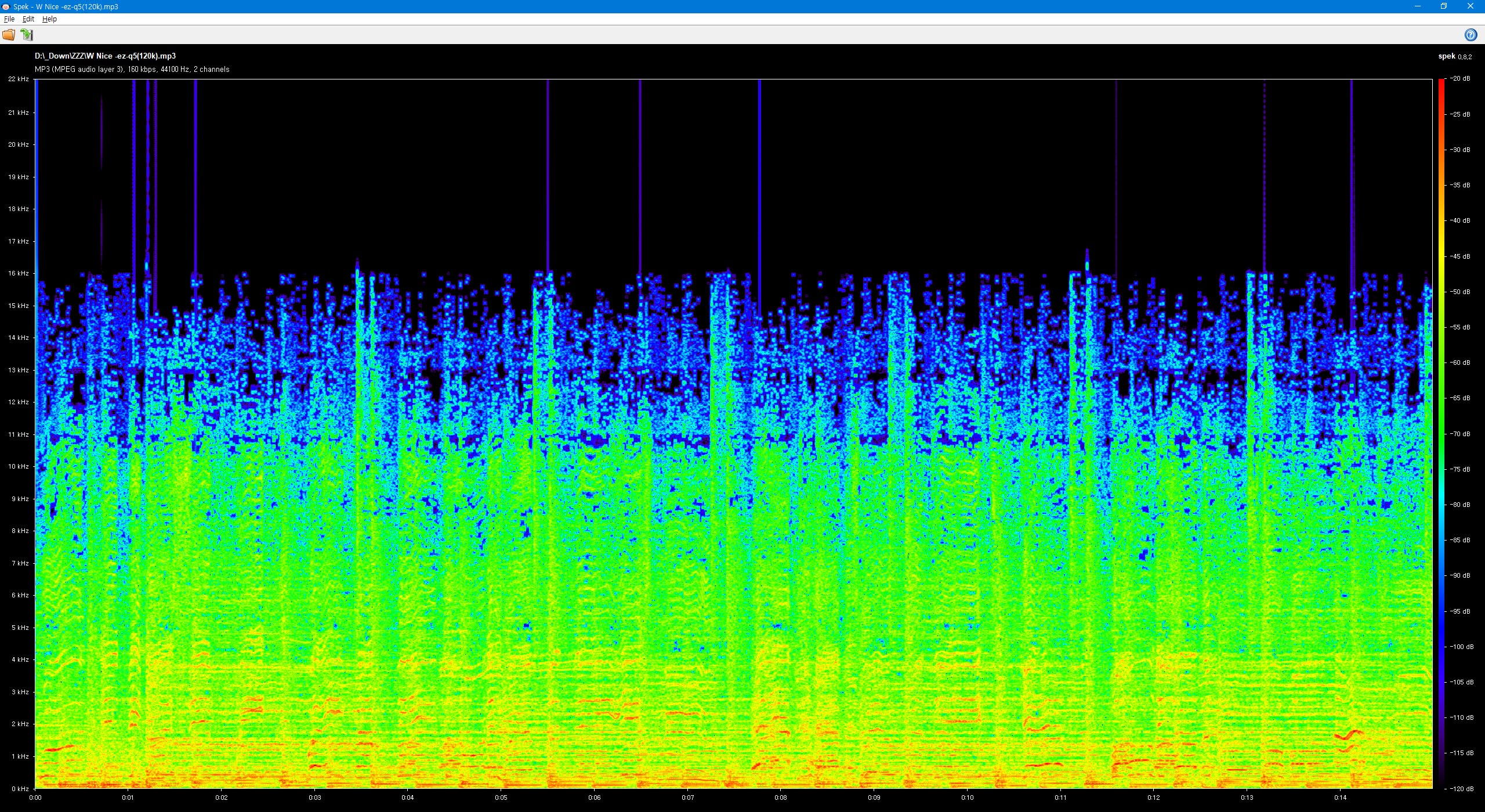Open a file with the folder toolbar icon
This screenshot has width=1485, height=812.
(9, 35)
